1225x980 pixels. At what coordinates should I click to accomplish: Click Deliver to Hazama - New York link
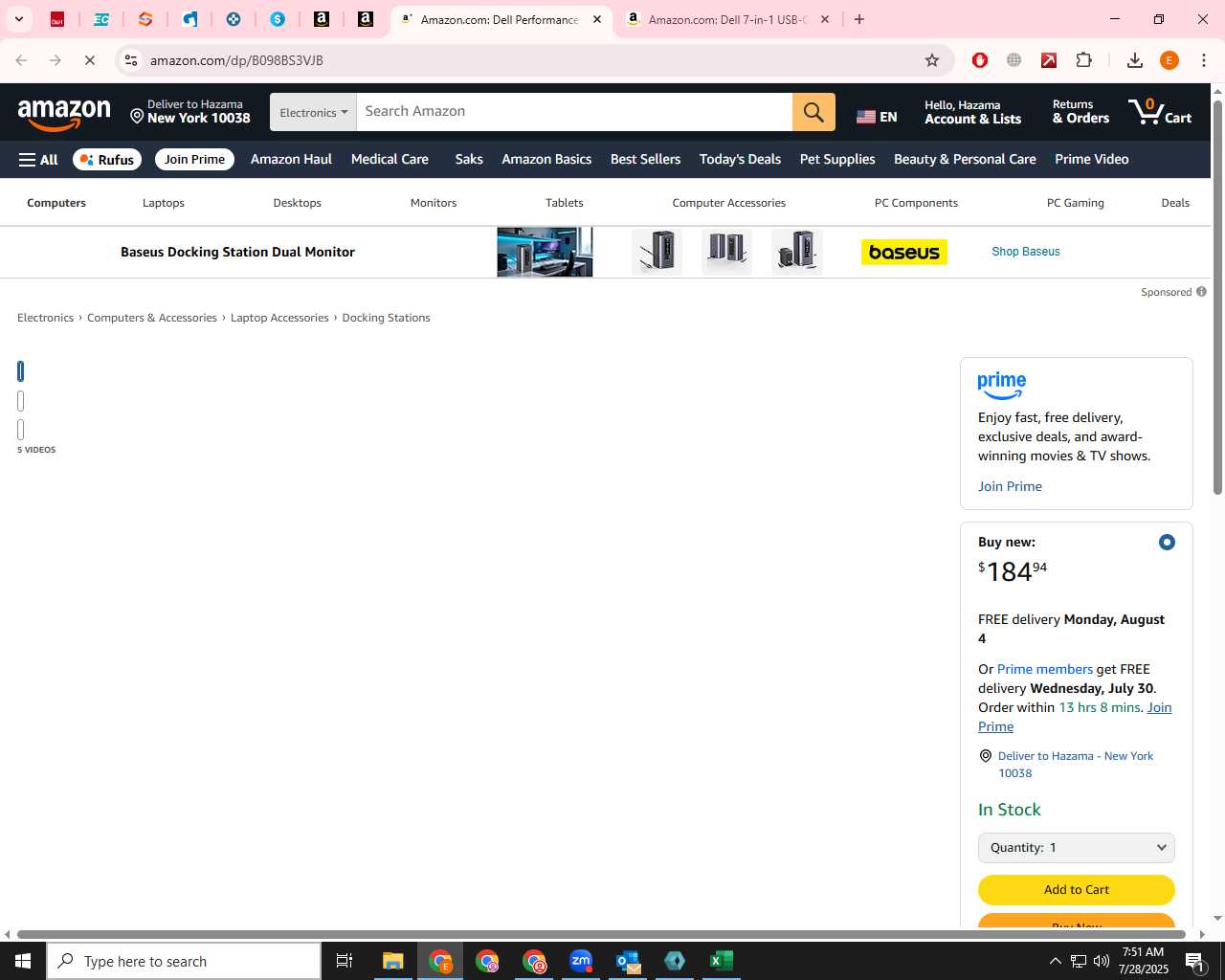click(x=1075, y=765)
